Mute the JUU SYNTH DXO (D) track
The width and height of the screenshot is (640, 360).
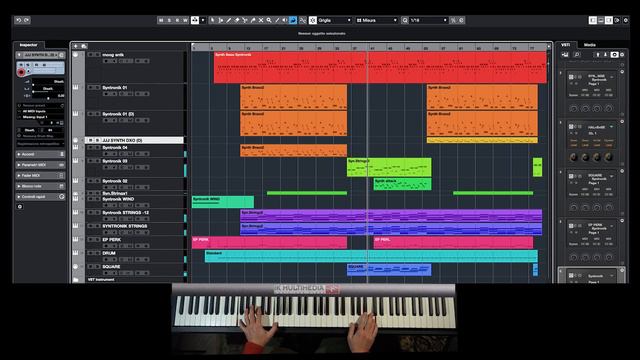(91, 140)
